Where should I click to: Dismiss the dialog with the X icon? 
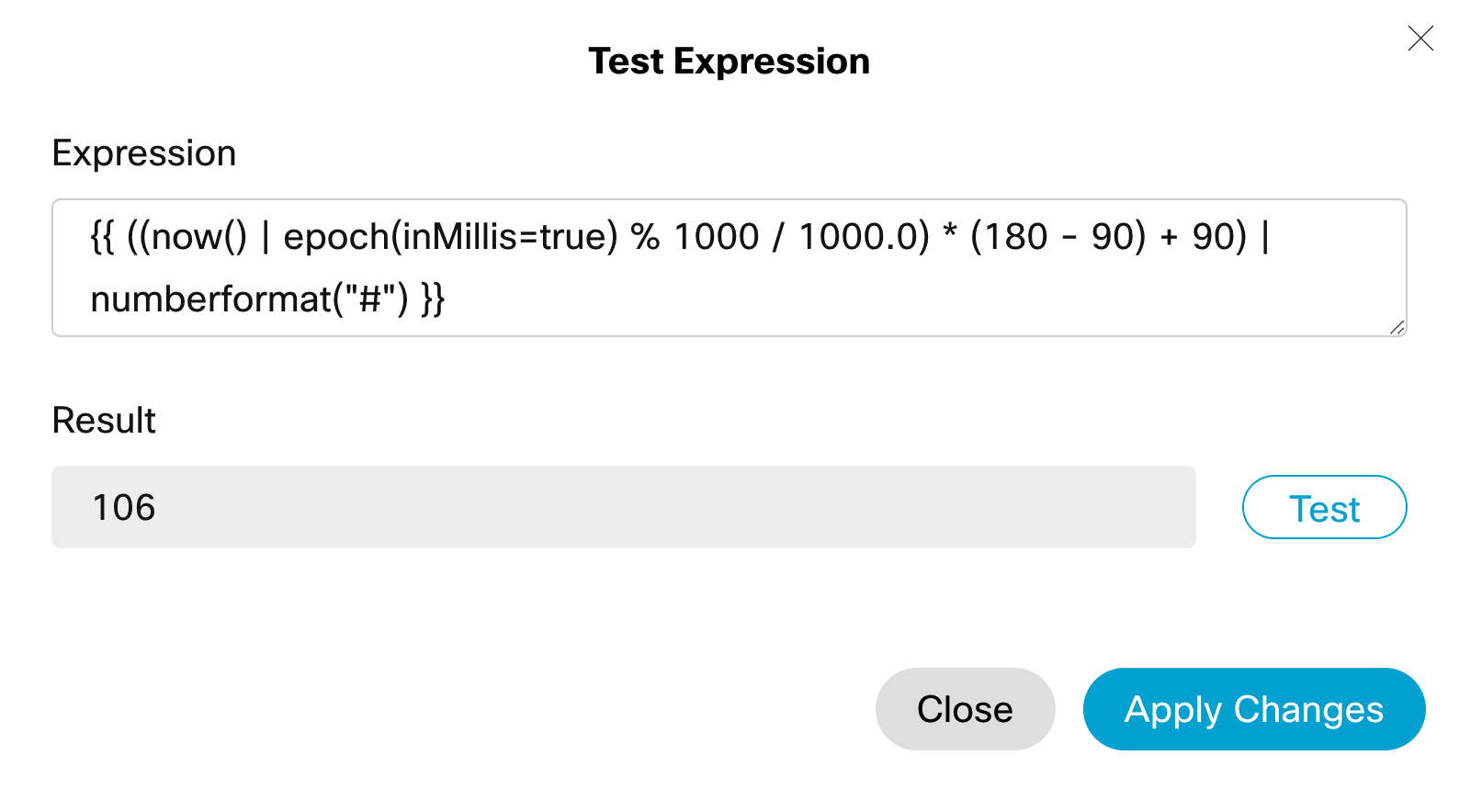pos(1420,39)
